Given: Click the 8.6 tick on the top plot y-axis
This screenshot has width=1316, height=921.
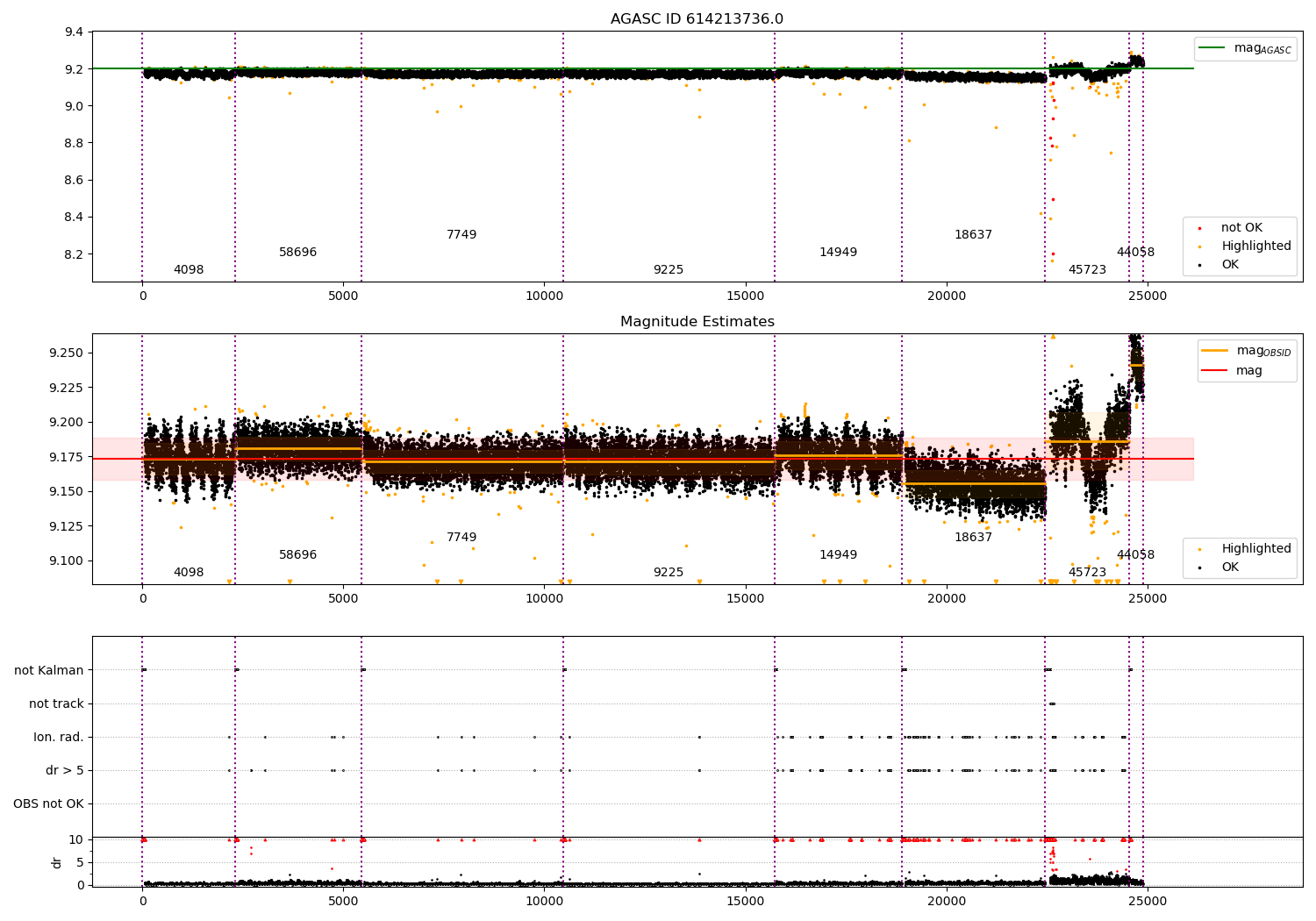Looking at the screenshot, I should point(75,181).
